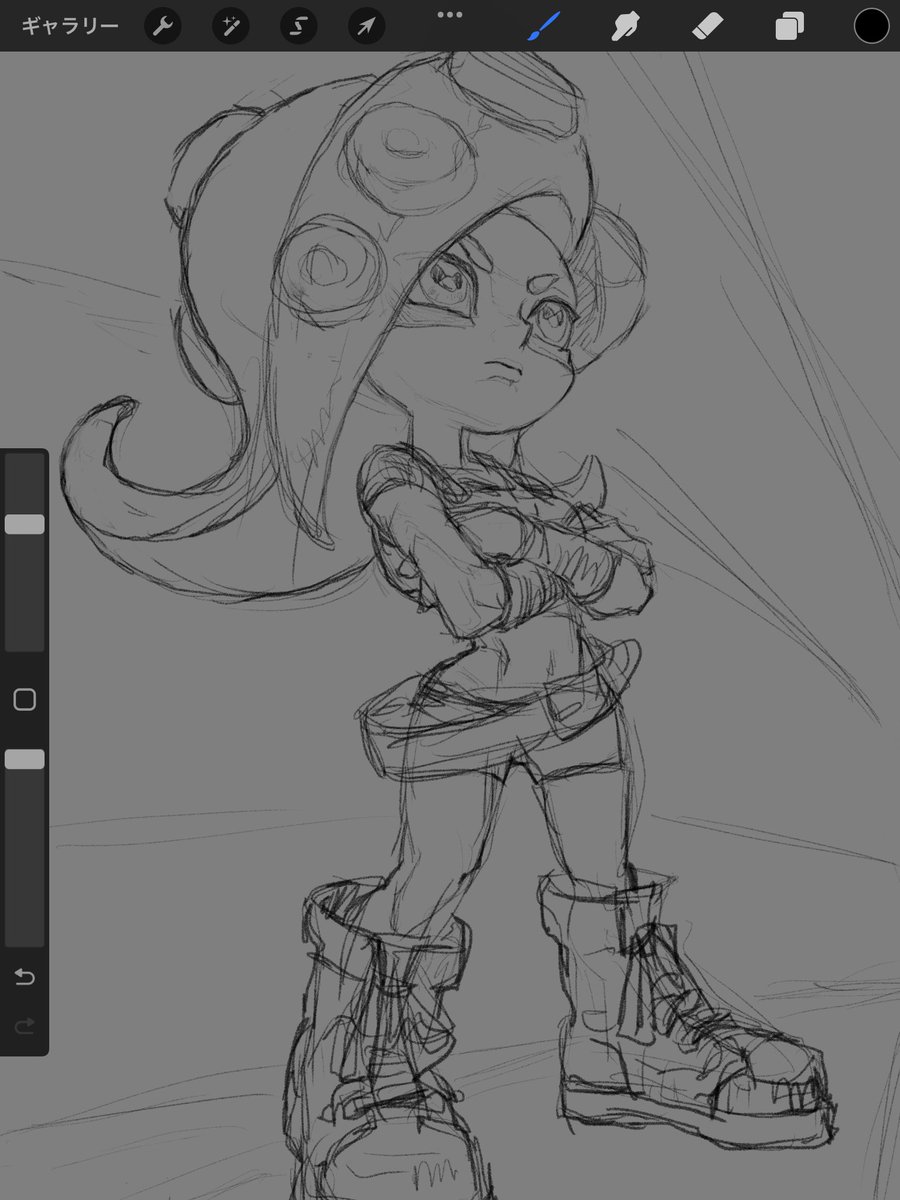Screen dimensions: 900x1200
Task: Select the Smudge tool
Action: point(626,27)
